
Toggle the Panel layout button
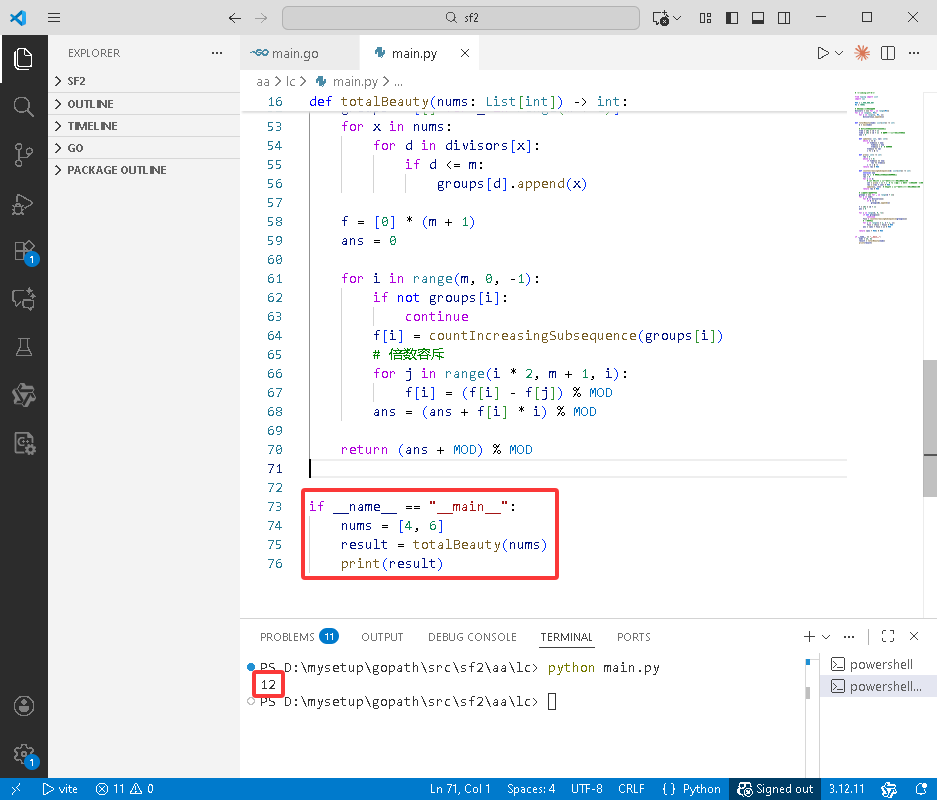pyautogui.click(x=758, y=18)
